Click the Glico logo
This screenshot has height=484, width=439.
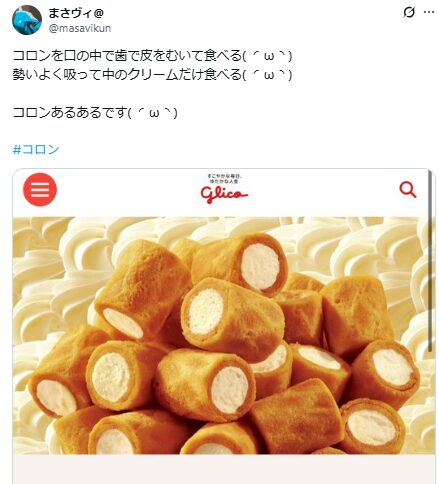click(x=224, y=194)
